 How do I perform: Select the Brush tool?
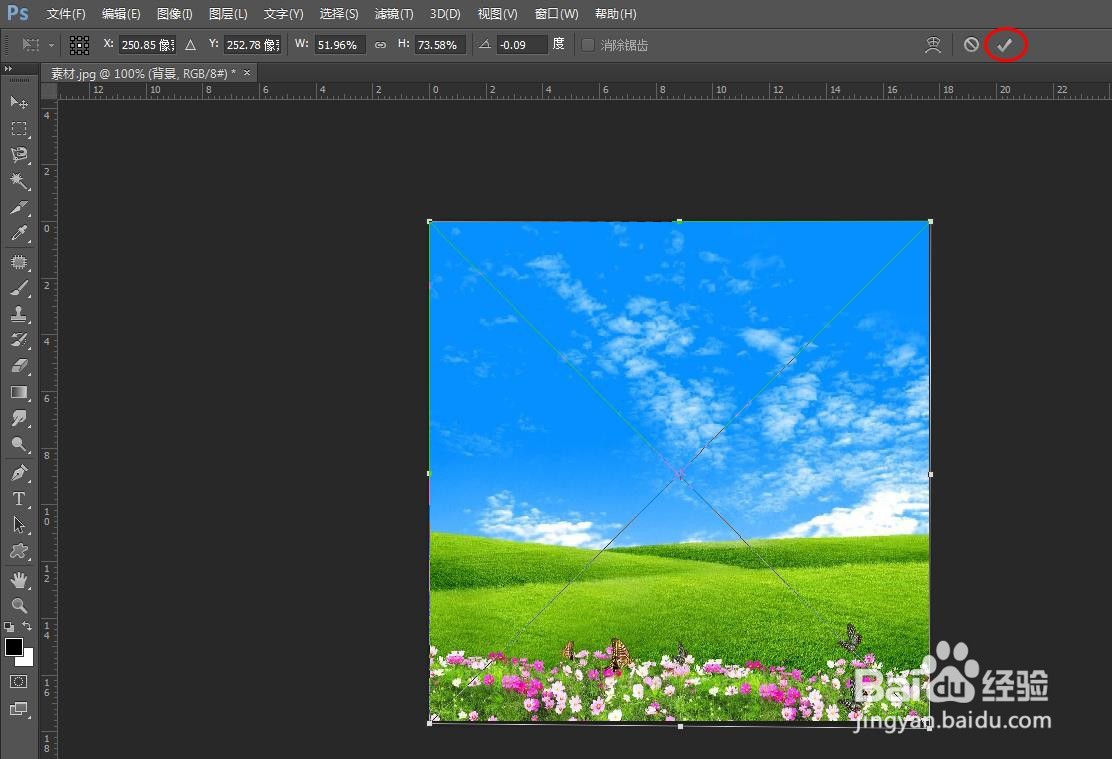[x=18, y=288]
